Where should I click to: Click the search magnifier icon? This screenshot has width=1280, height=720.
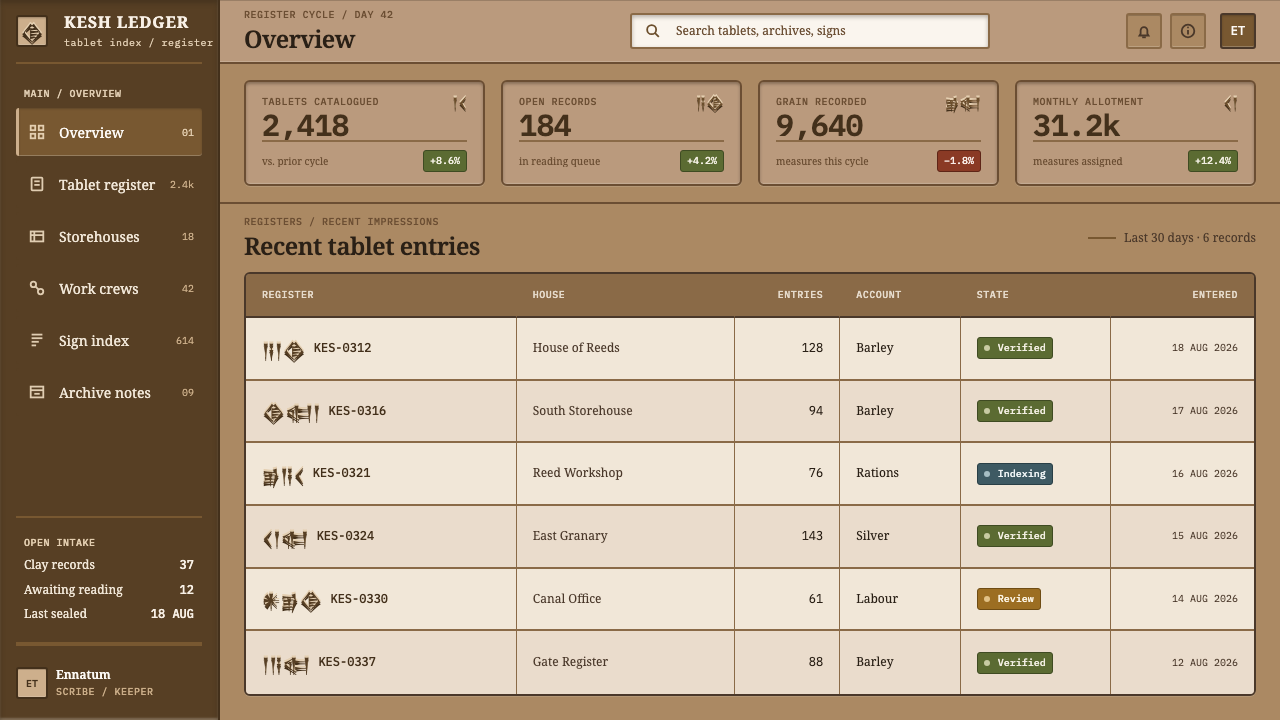tap(653, 31)
